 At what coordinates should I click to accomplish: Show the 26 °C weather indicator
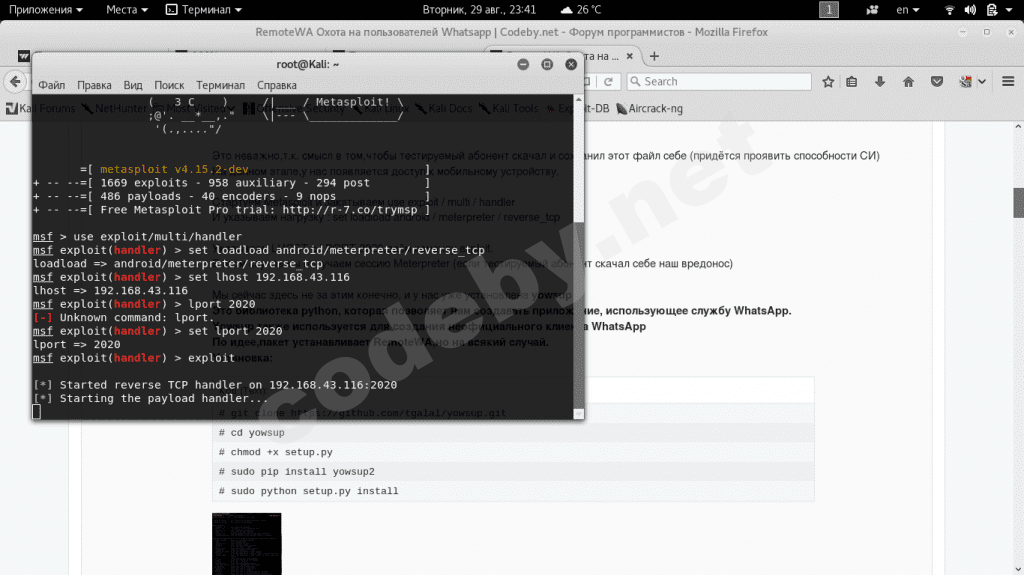[x=581, y=10]
